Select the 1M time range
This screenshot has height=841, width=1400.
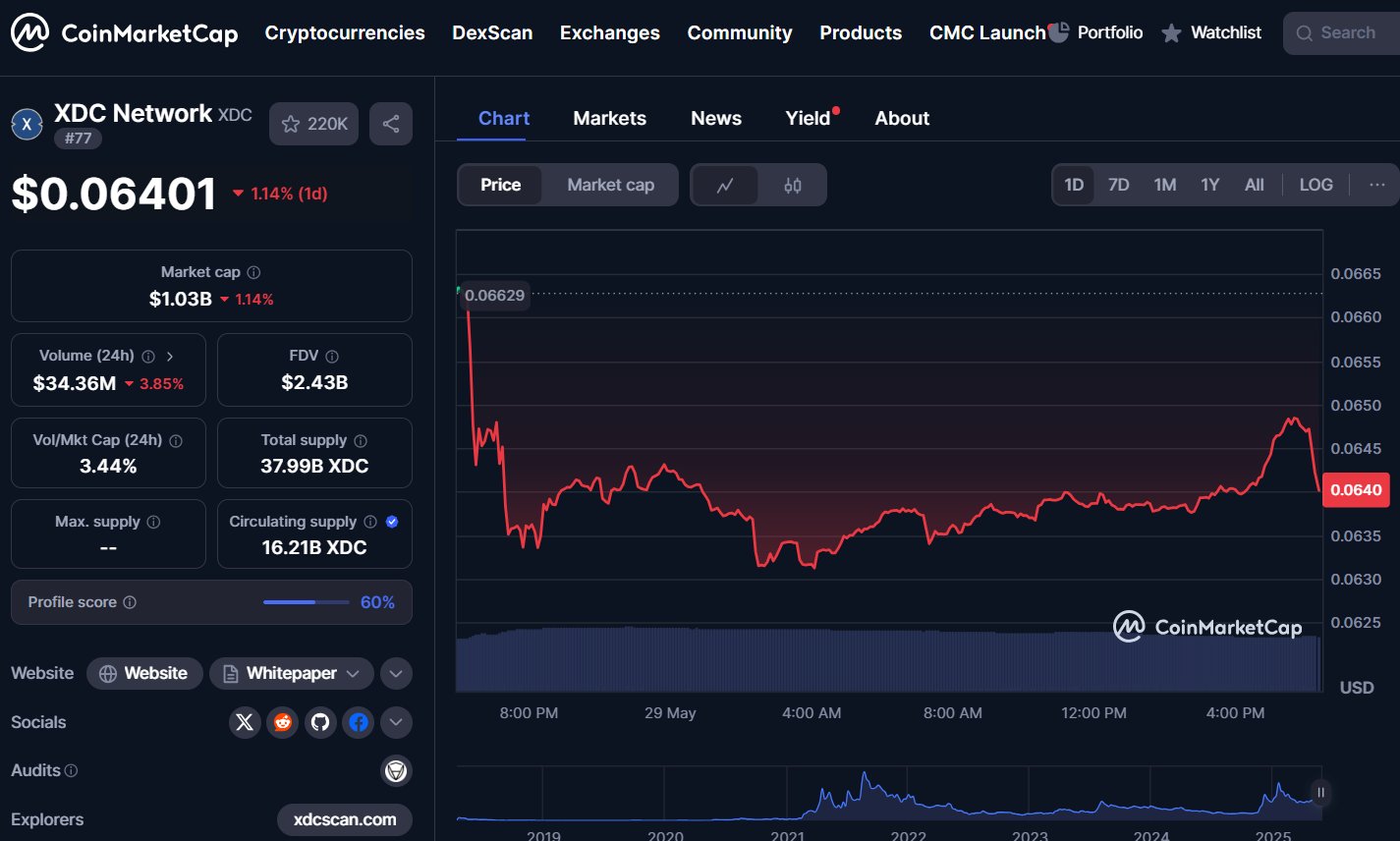(x=1165, y=185)
